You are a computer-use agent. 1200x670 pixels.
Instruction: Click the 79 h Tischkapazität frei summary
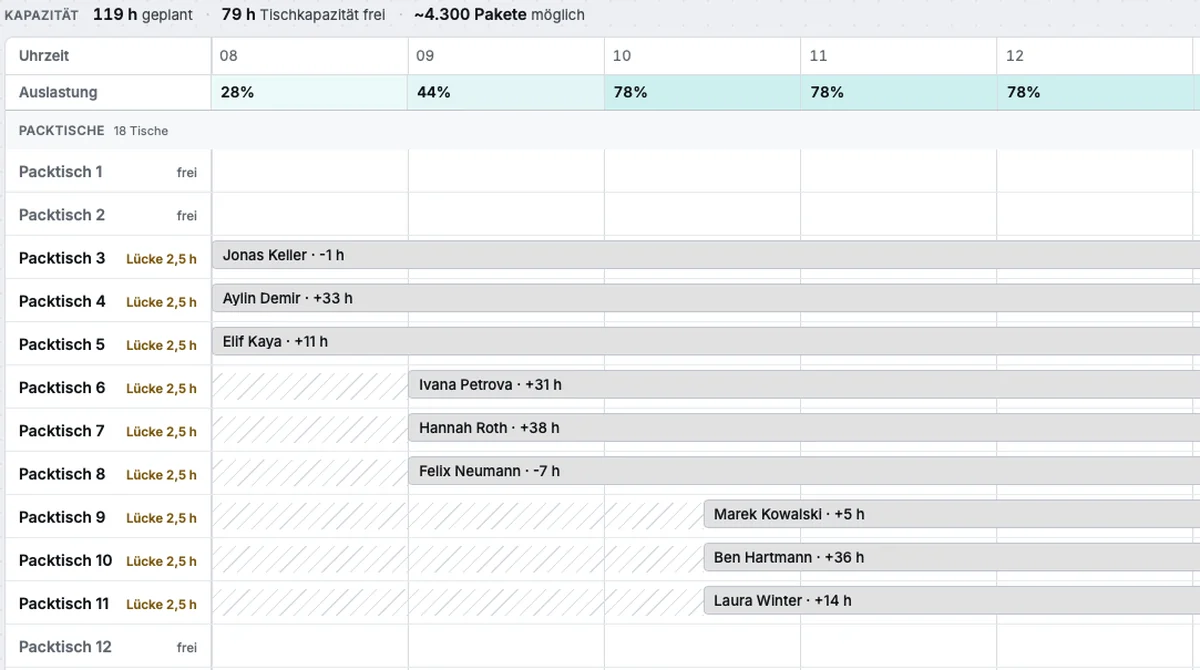(303, 15)
